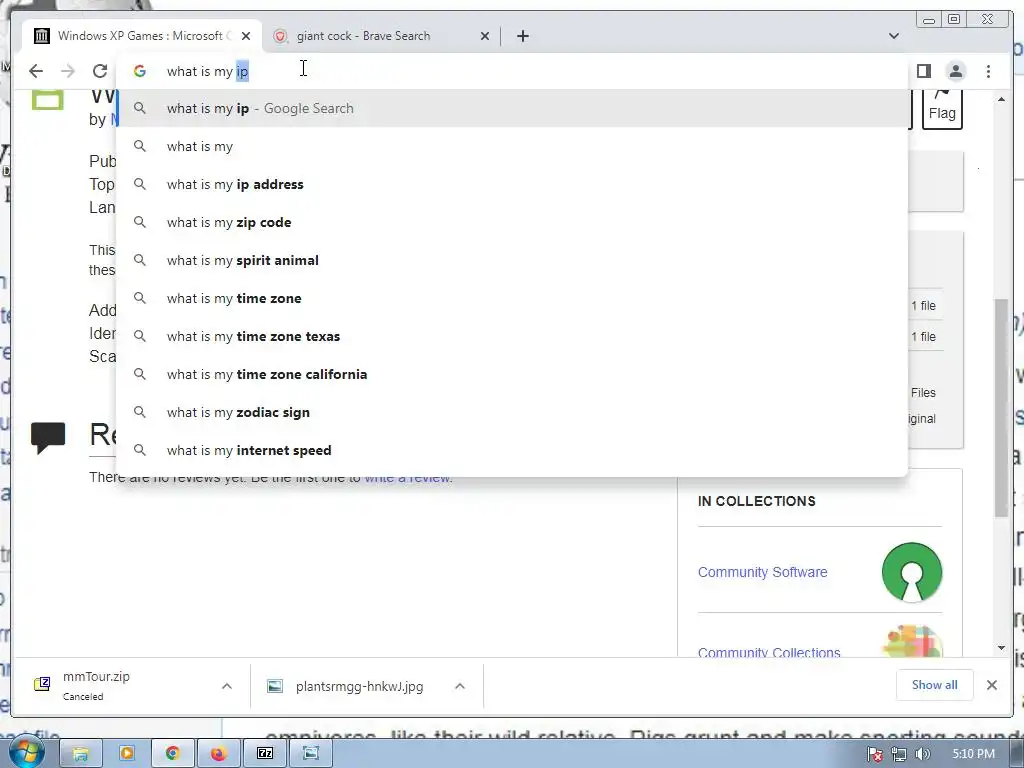Select the plain 'what is my' suggestion
This screenshot has width=1024, height=768.
512,146
